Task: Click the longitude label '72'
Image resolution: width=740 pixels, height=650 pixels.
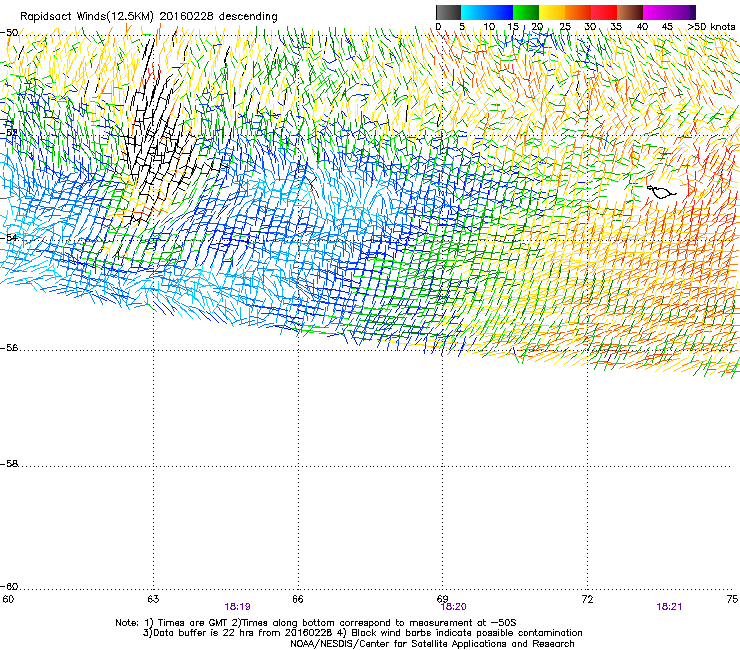Action: point(587,599)
